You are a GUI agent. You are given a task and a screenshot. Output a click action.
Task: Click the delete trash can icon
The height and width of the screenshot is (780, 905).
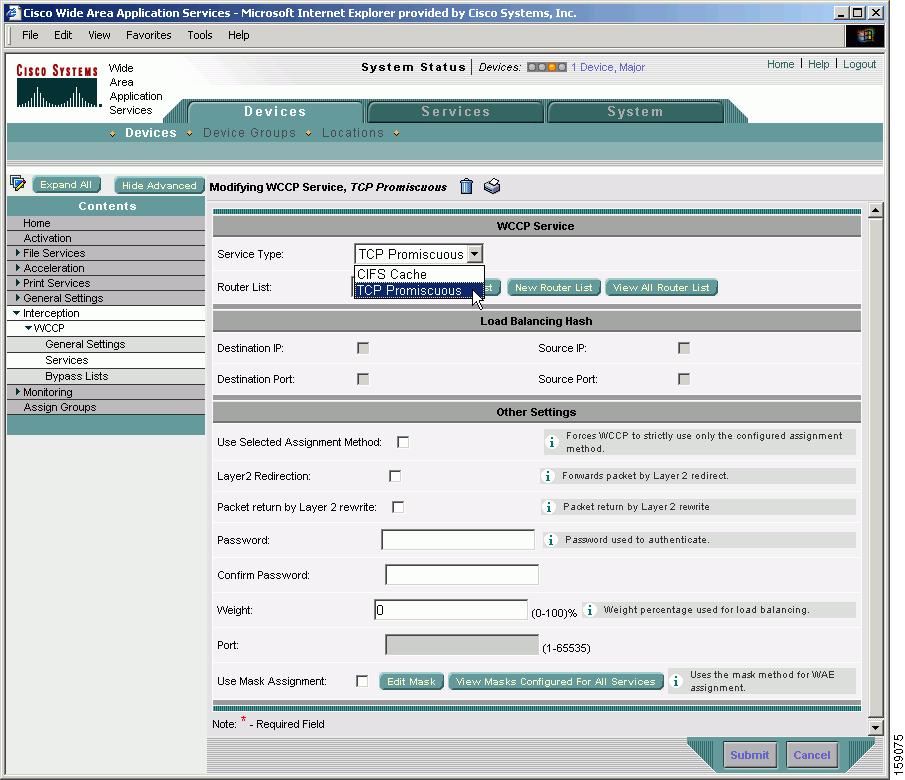(x=466, y=186)
